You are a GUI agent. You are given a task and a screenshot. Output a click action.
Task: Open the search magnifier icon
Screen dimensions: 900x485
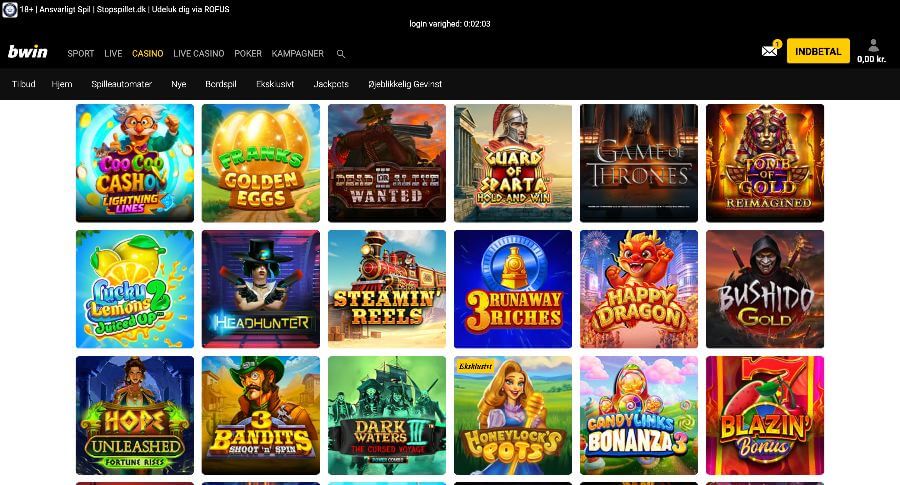pyautogui.click(x=341, y=54)
